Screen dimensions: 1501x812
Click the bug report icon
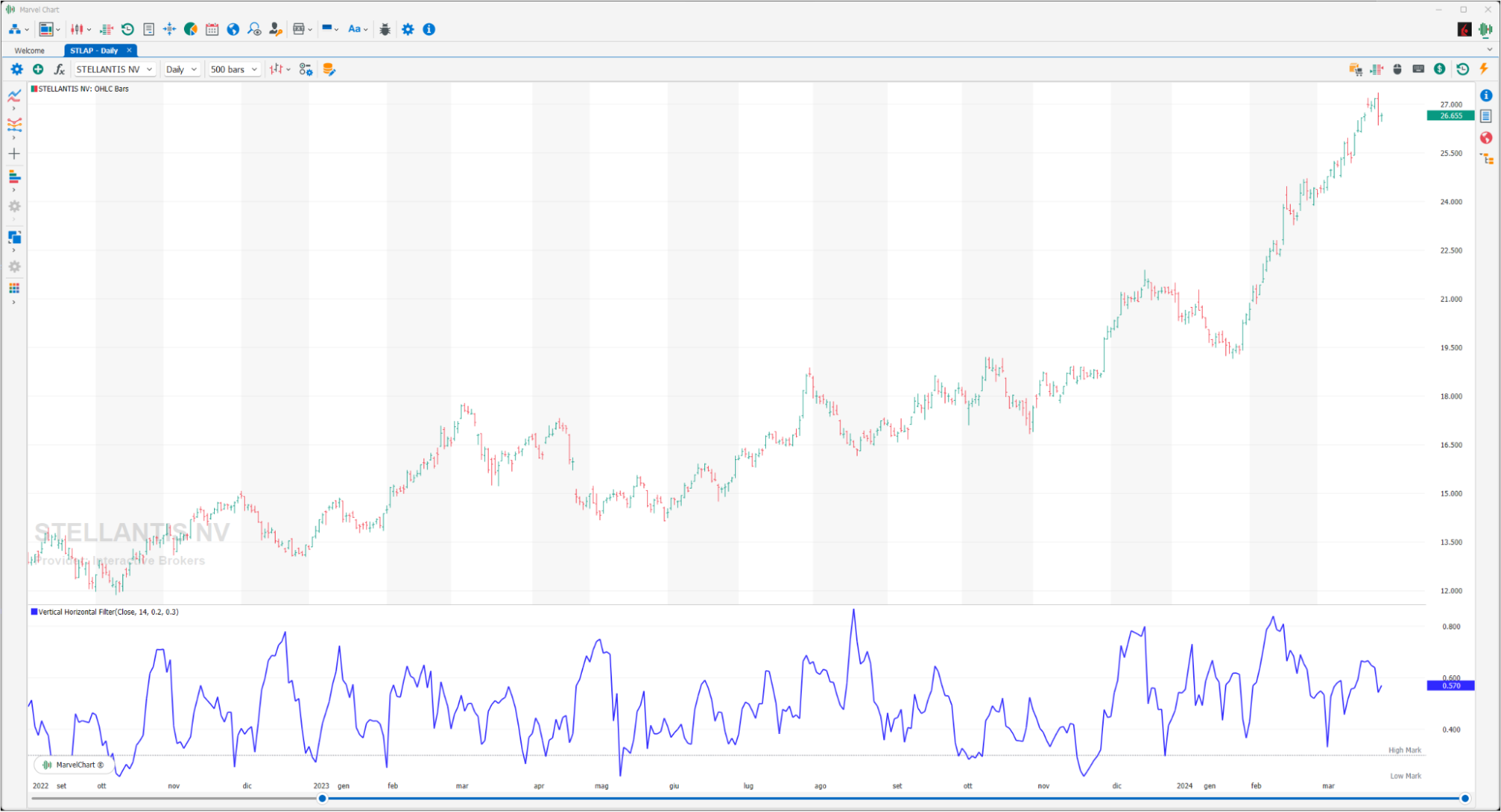coord(385,29)
